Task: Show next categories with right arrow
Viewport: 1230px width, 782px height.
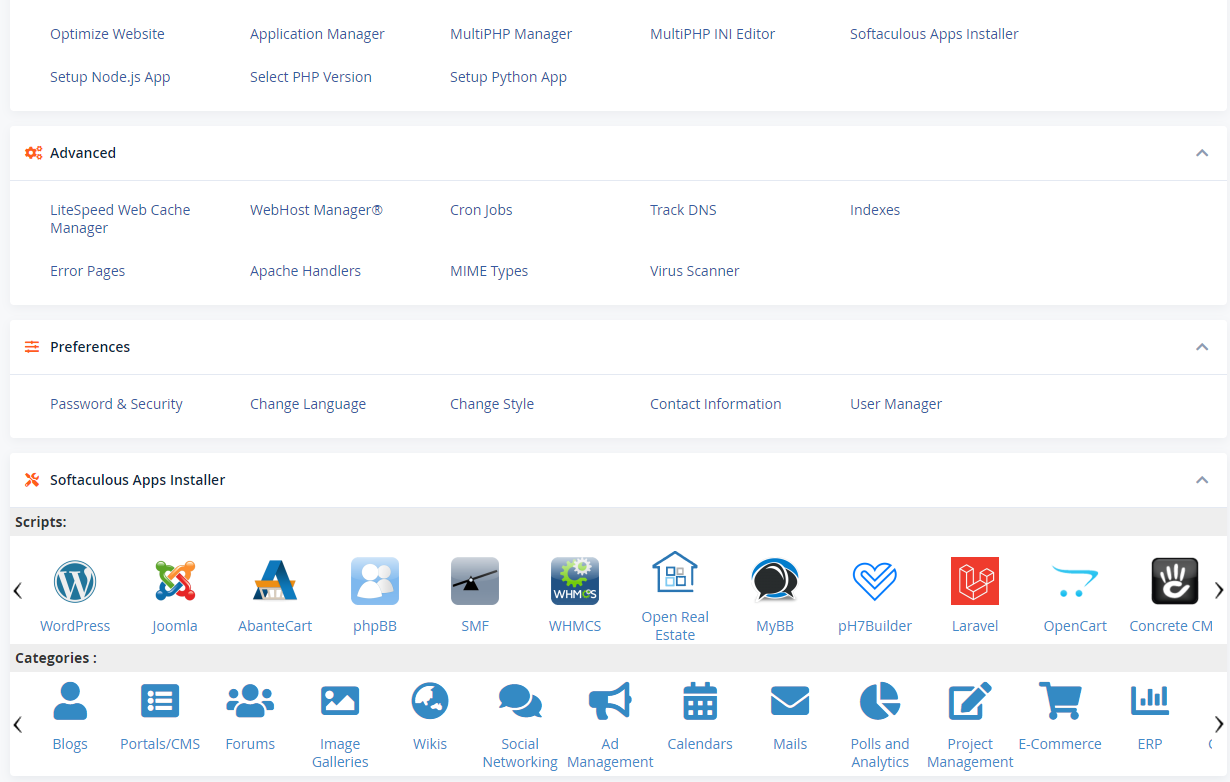Action: coord(1219,724)
